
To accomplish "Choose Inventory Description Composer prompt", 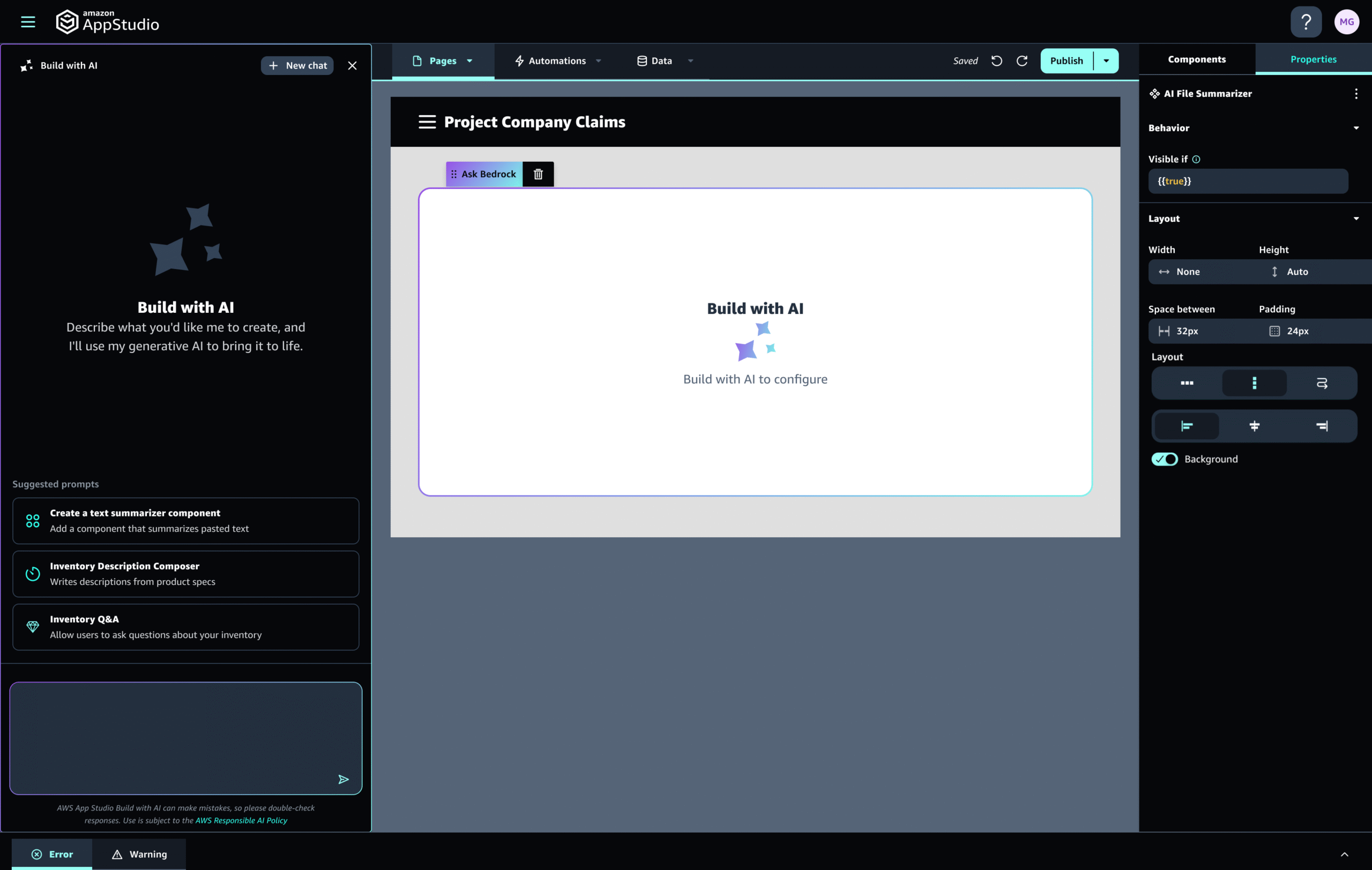I will coord(186,574).
